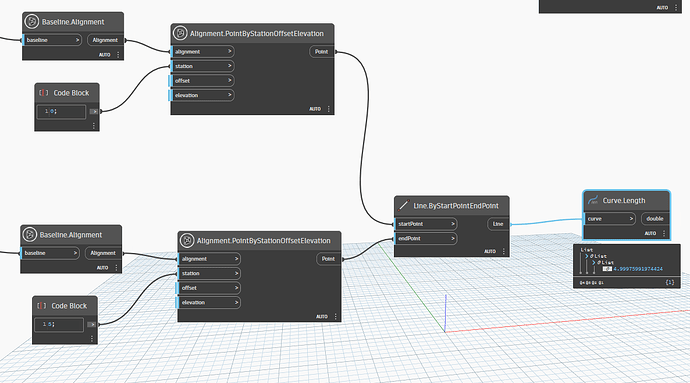
Task: Click the bottom Code Block bracket icon
Action: click(x=41, y=306)
